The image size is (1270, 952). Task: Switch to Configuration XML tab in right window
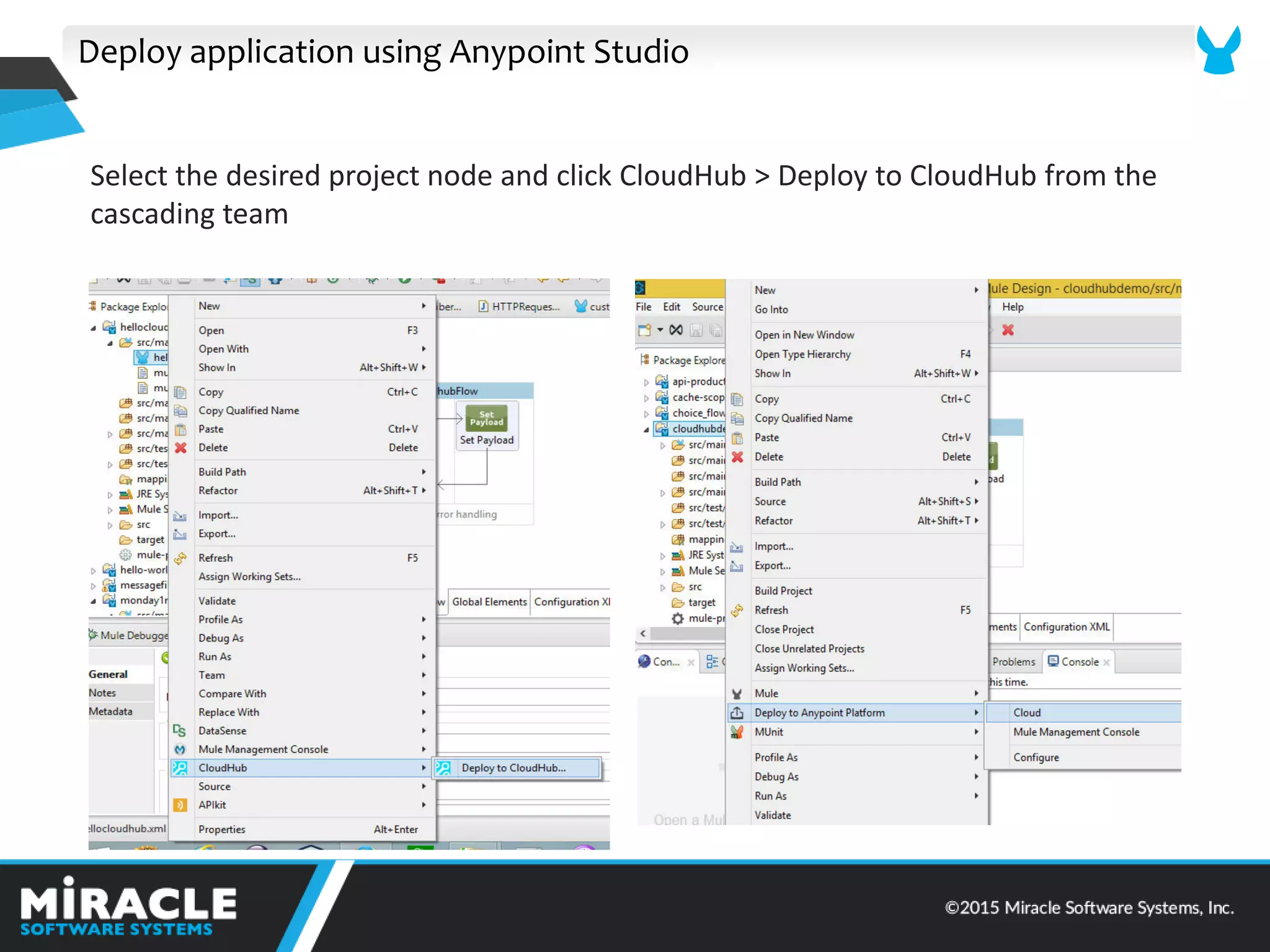1067,627
